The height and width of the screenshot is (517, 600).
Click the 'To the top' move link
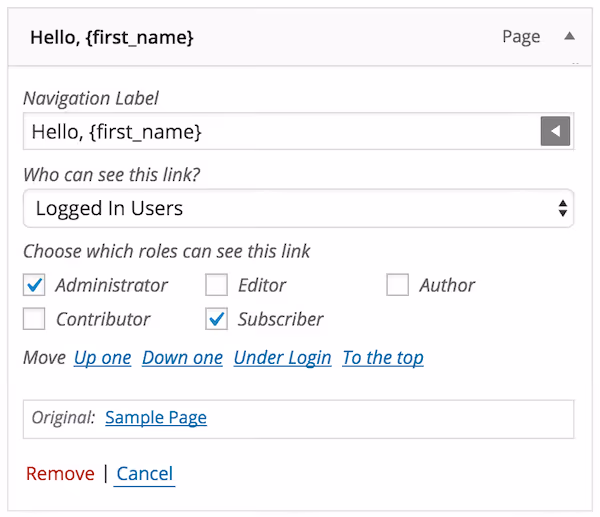[x=383, y=358]
